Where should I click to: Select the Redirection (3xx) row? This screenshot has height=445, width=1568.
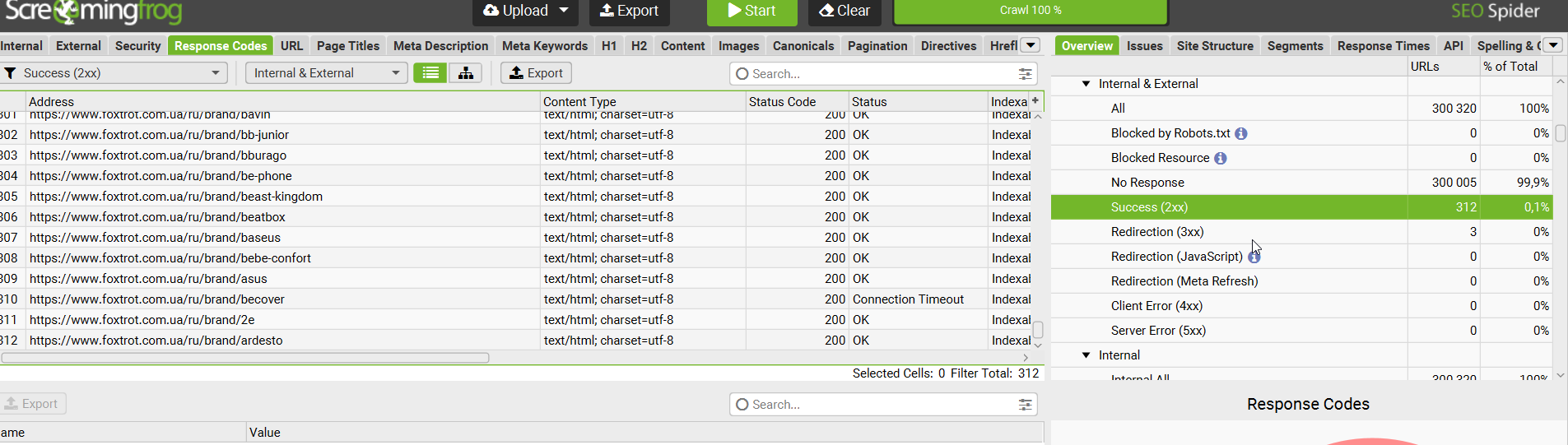tap(1301, 232)
